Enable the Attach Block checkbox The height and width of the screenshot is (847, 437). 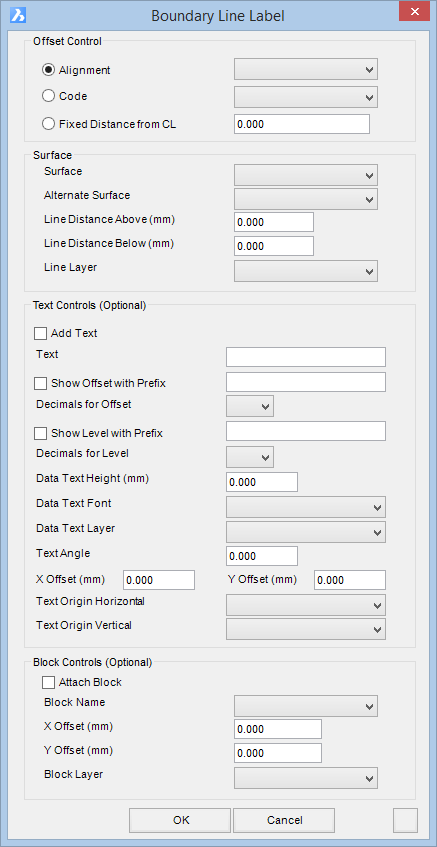[49, 682]
